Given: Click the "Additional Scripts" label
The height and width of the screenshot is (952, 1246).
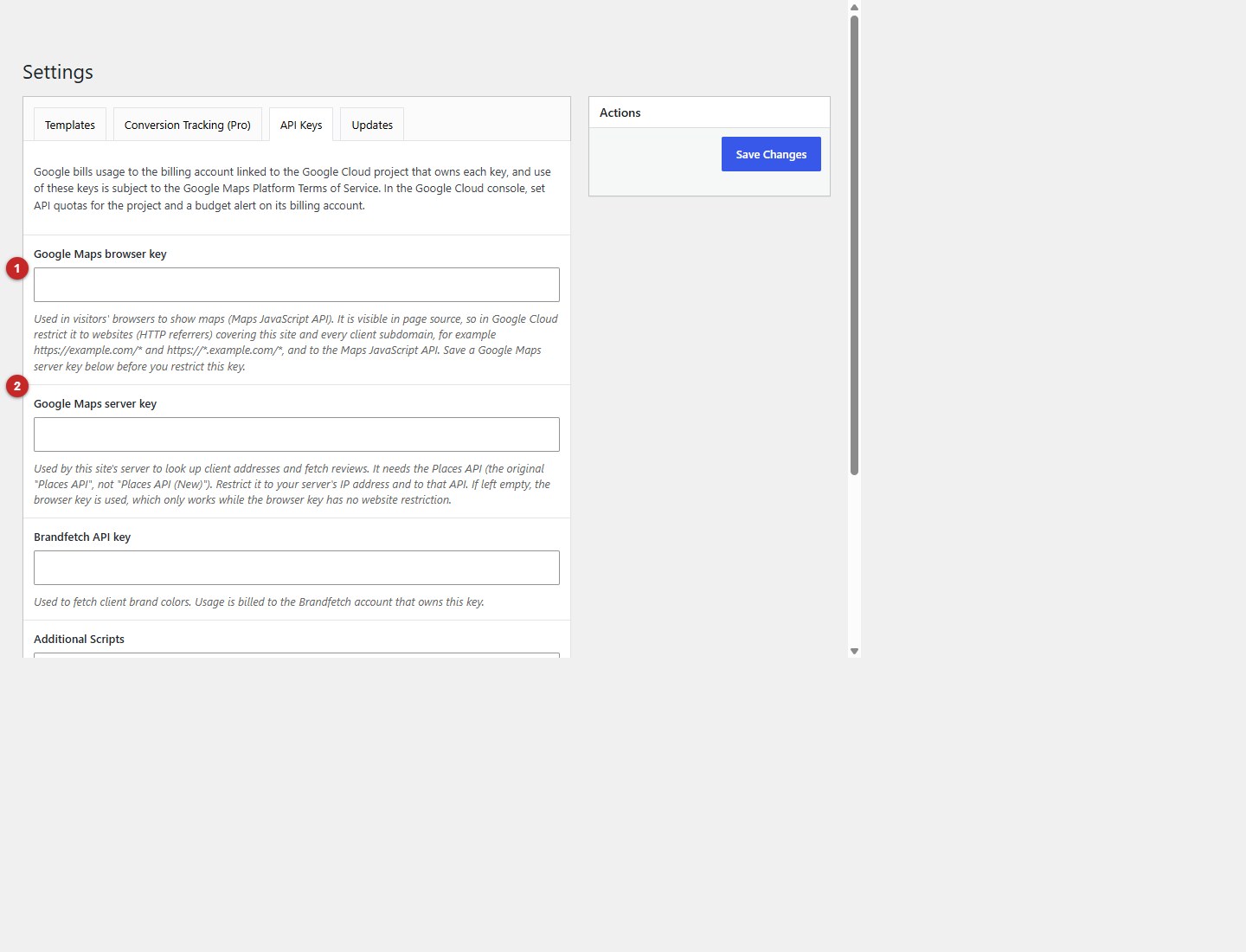Looking at the screenshot, I should pyautogui.click(x=79, y=639).
